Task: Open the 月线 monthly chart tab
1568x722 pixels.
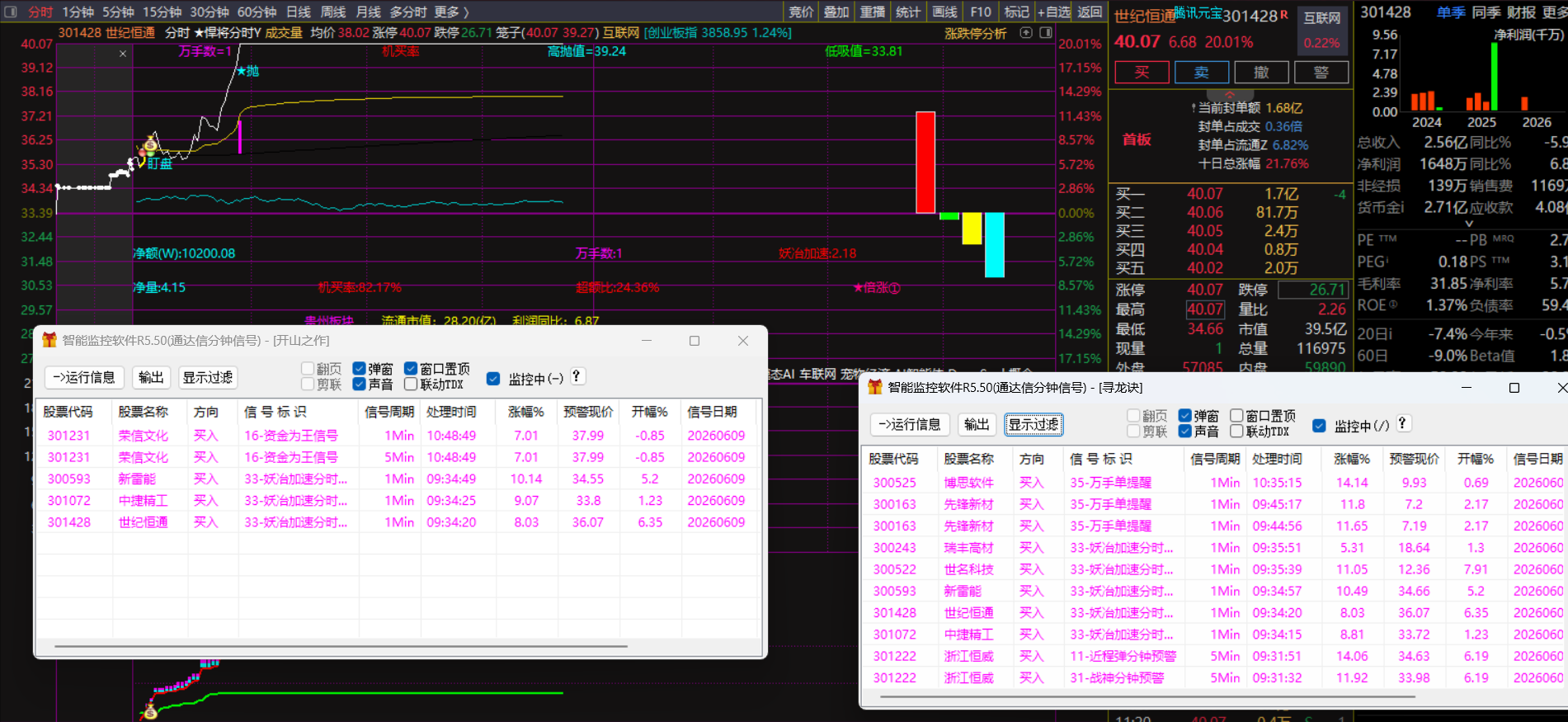Action: (x=368, y=12)
